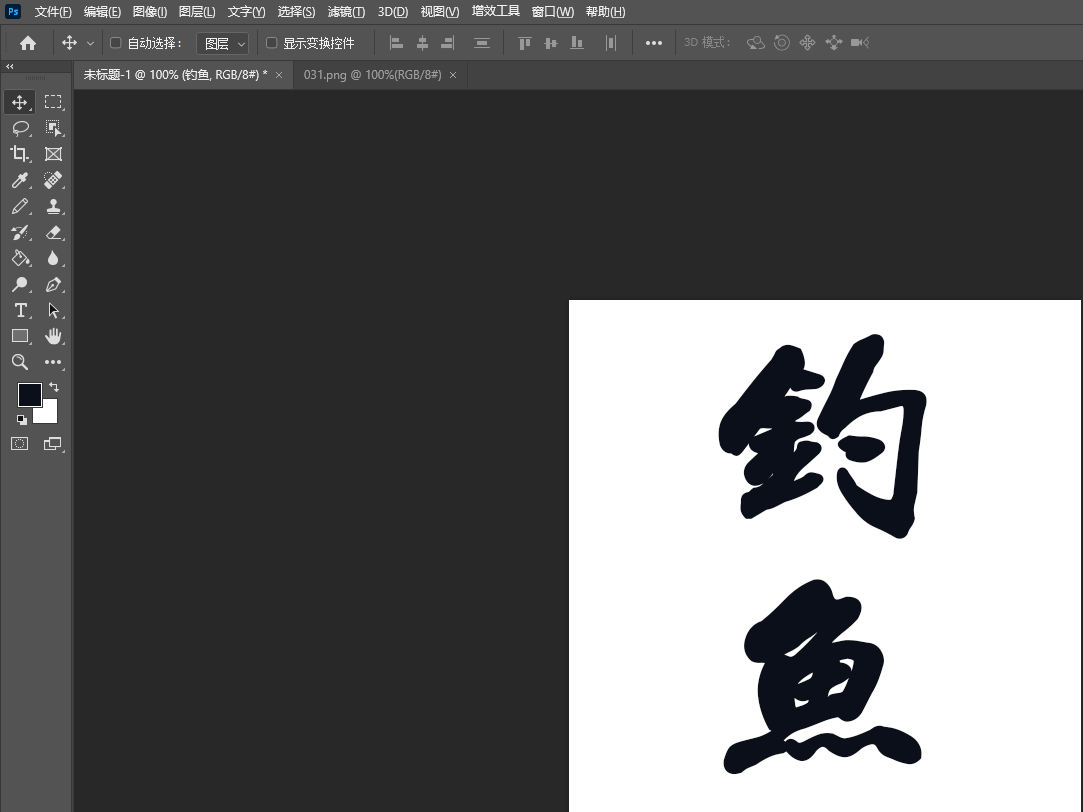This screenshot has width=1083, height=812.
Task: Open the foreground color swatch
Action: 29,394
